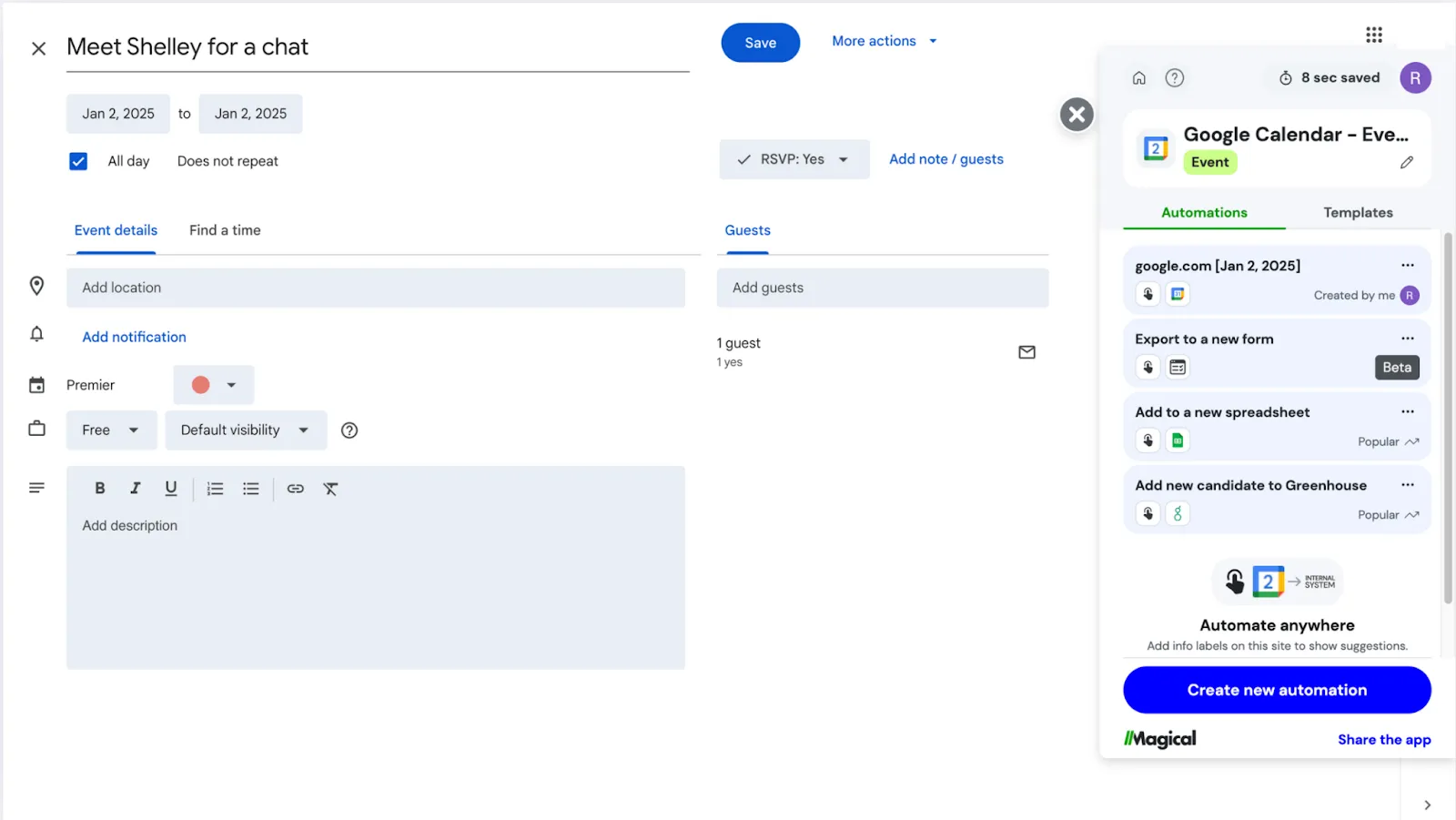Screen dimensions: 1456x820
Task: Switch to the Find a time tab
Action: 225,230
